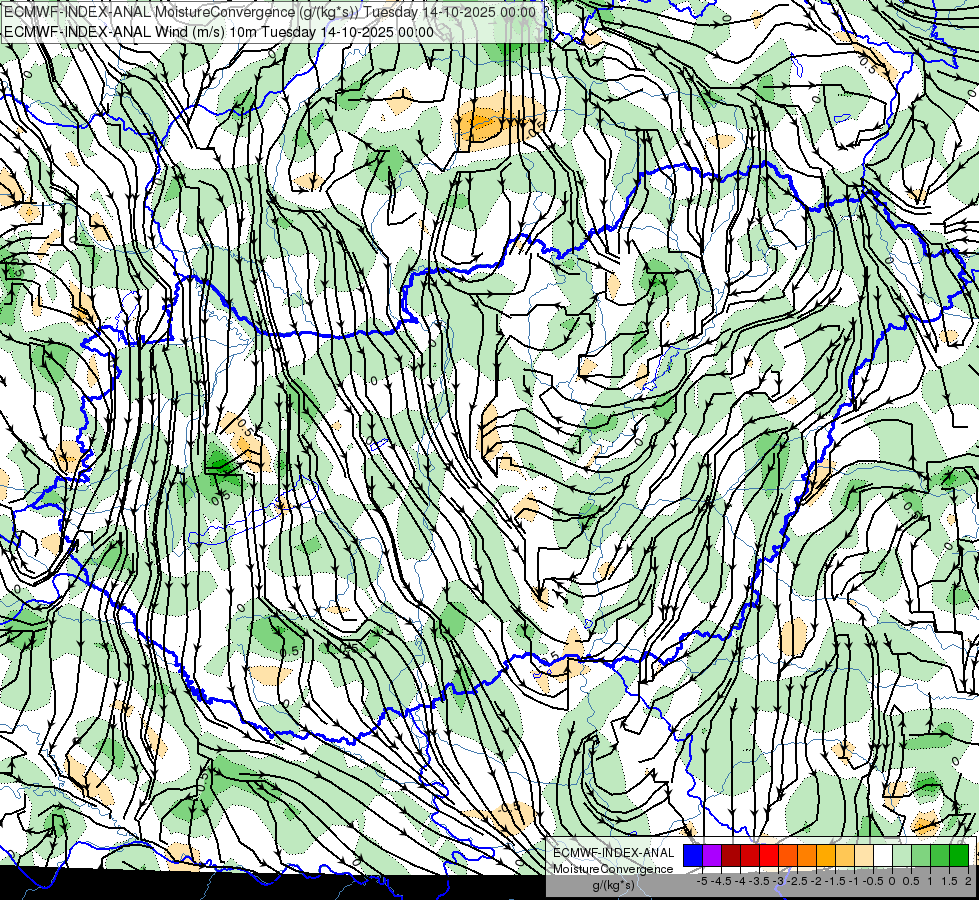Click the white legend swatch

[883, 855]
